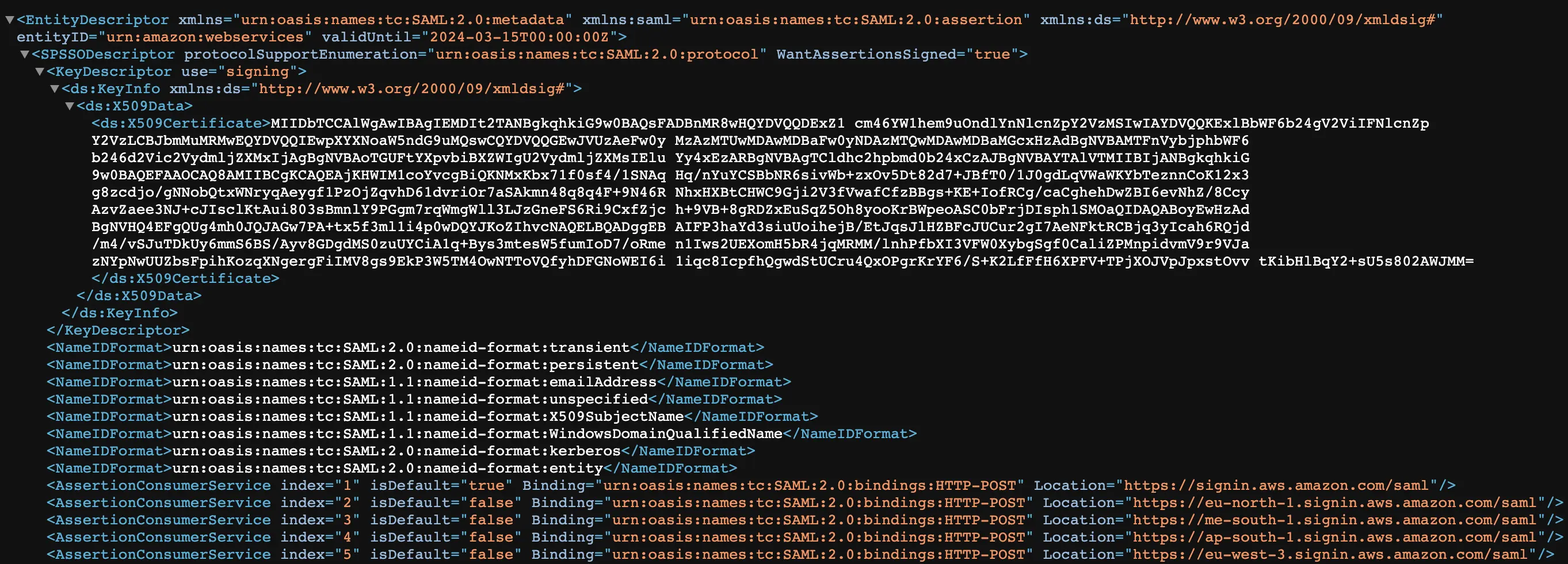
Task: Collapse the ds:KeyInfo element triangle
Action: [55, 89]
